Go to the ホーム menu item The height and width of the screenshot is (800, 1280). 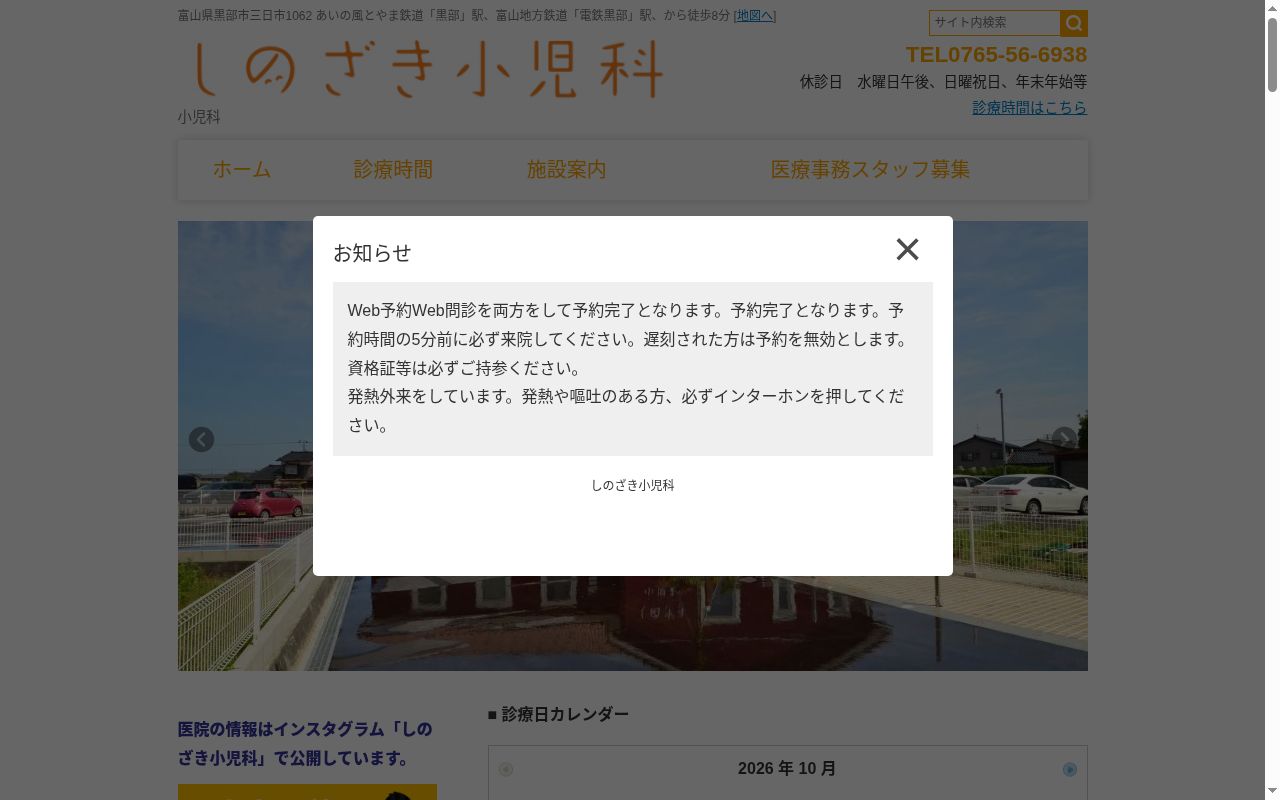point(242,170)
